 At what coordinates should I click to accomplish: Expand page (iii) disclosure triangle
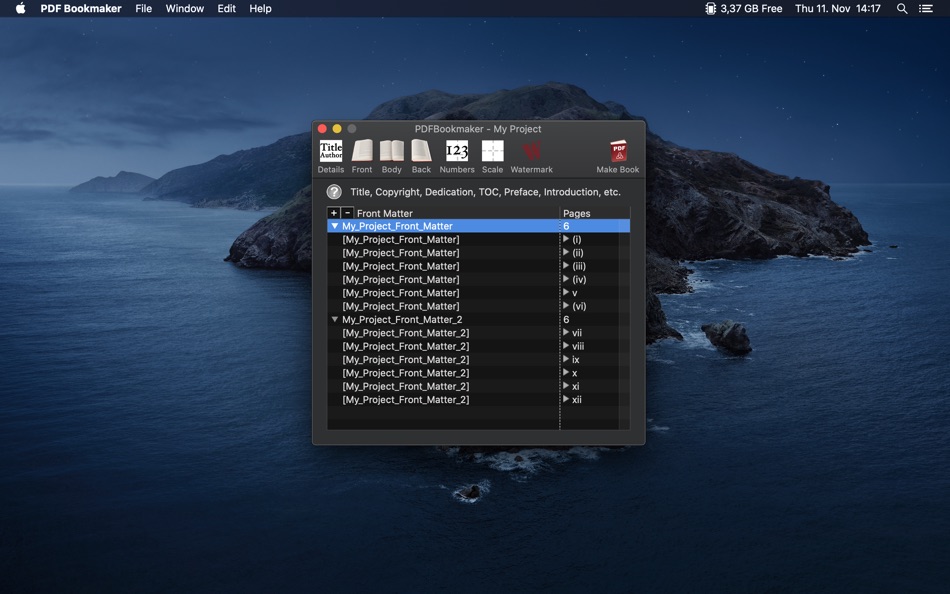[566, 265]
